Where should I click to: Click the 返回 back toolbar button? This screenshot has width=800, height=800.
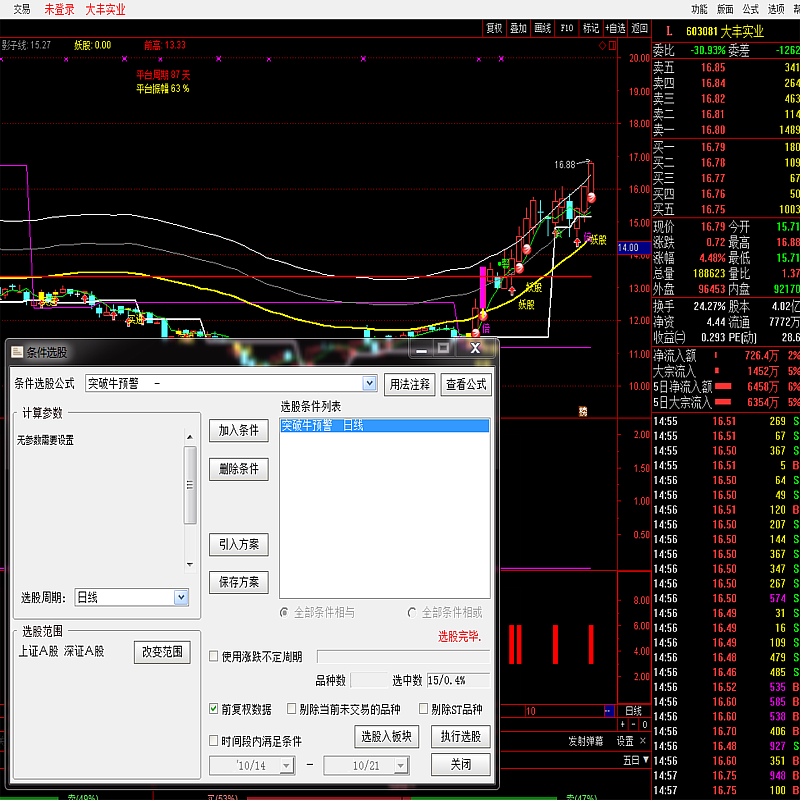[640, 28]
